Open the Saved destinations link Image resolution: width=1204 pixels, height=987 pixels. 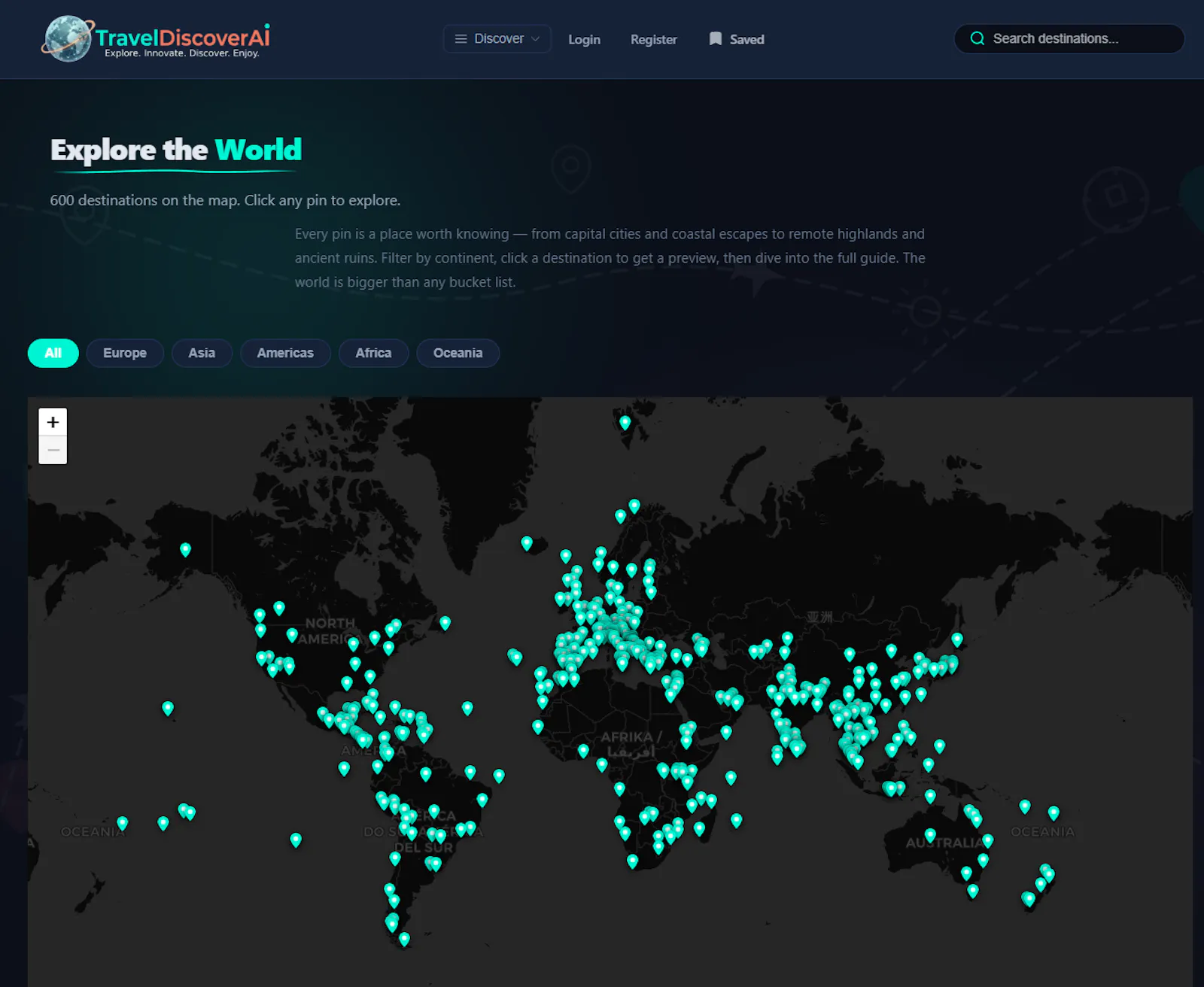(737, 39)
